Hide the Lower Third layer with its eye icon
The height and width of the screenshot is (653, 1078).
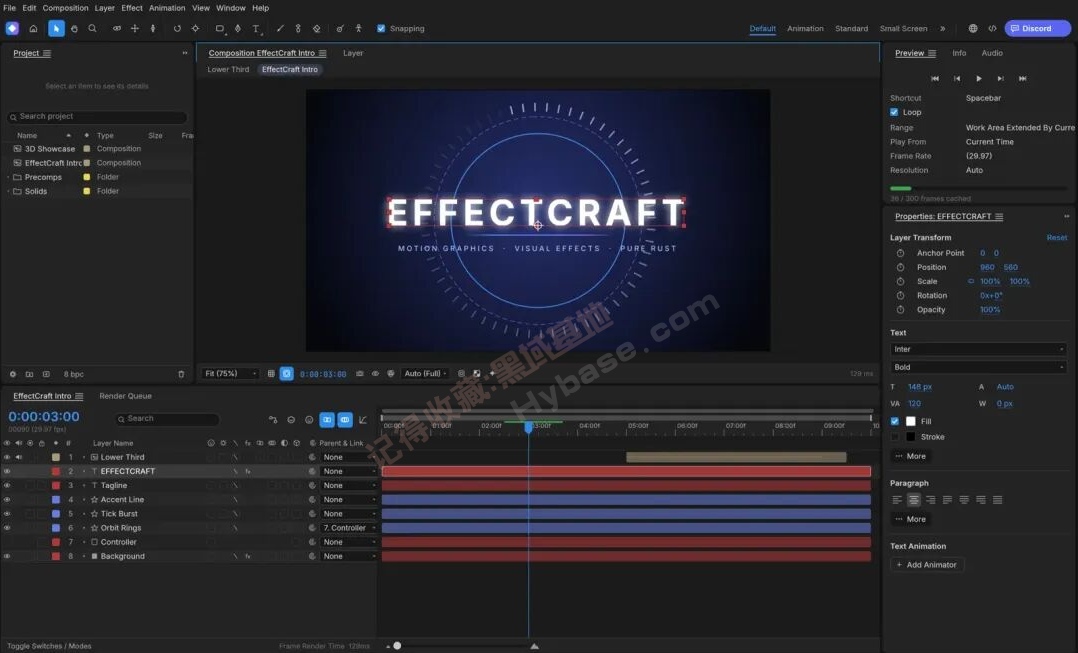pos(7,457)
